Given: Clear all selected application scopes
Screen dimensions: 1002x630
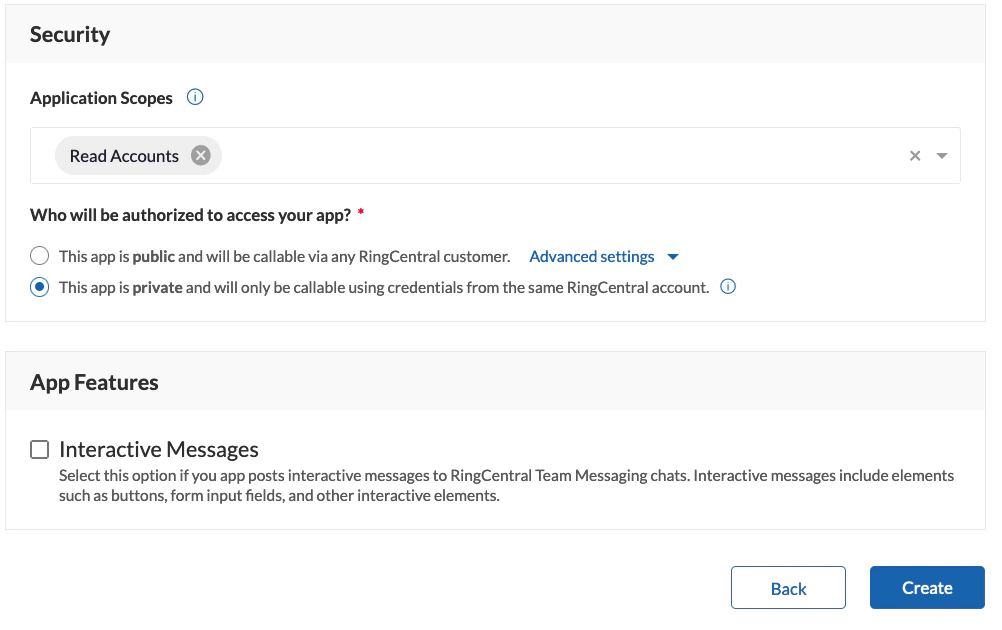Looking at the screenshot, I should (x=915, y=156).
